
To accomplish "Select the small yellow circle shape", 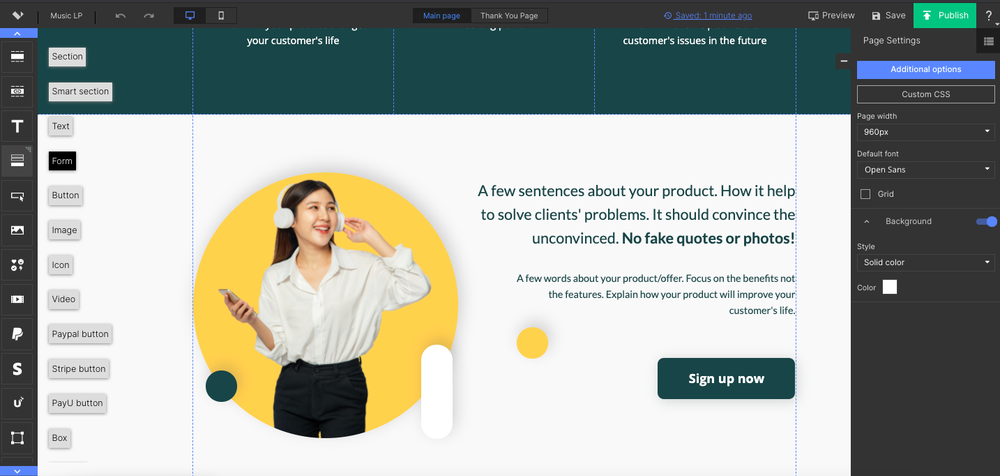I will click(532, 343).
